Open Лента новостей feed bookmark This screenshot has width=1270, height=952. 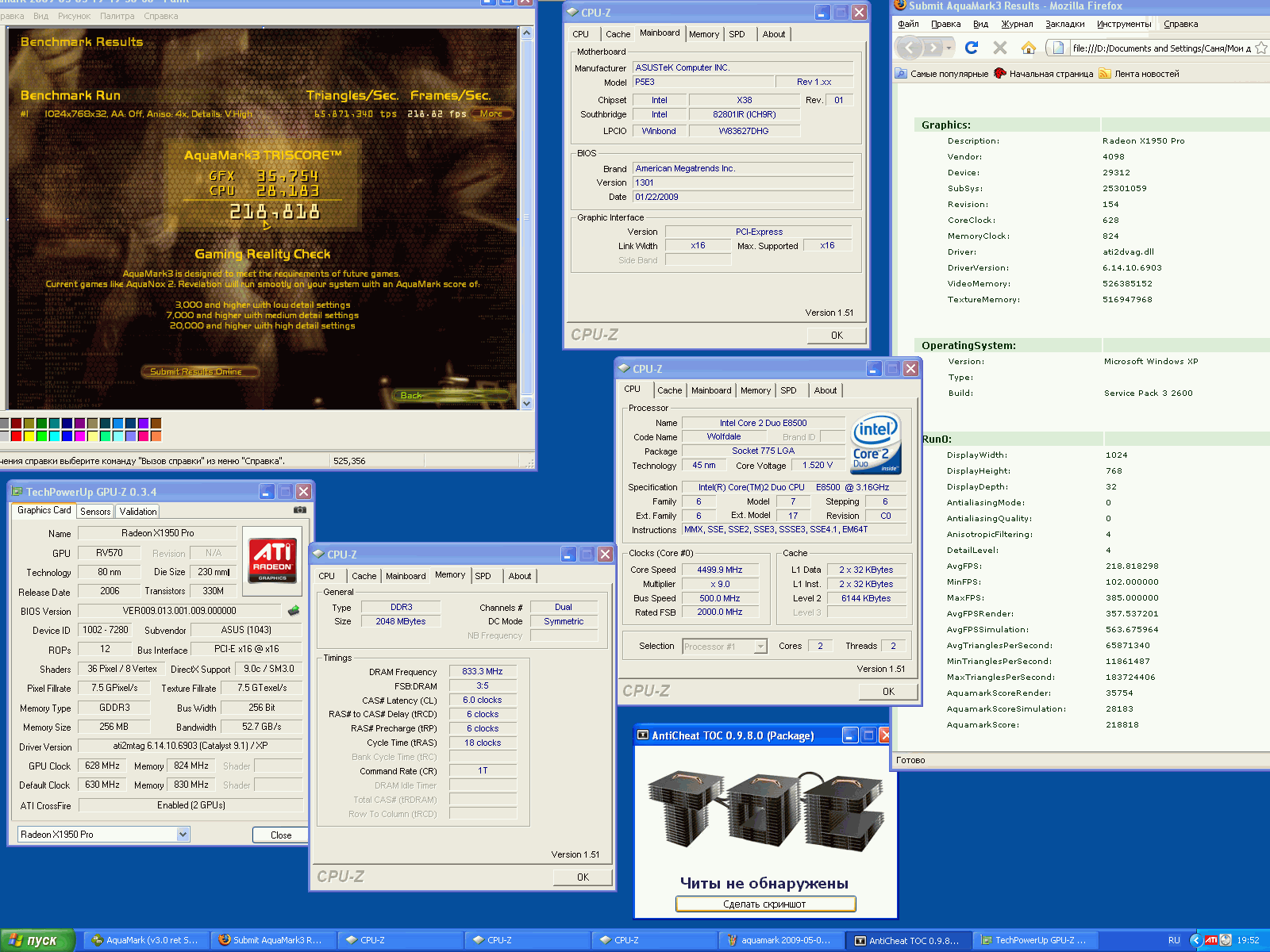click(1139, 74)
